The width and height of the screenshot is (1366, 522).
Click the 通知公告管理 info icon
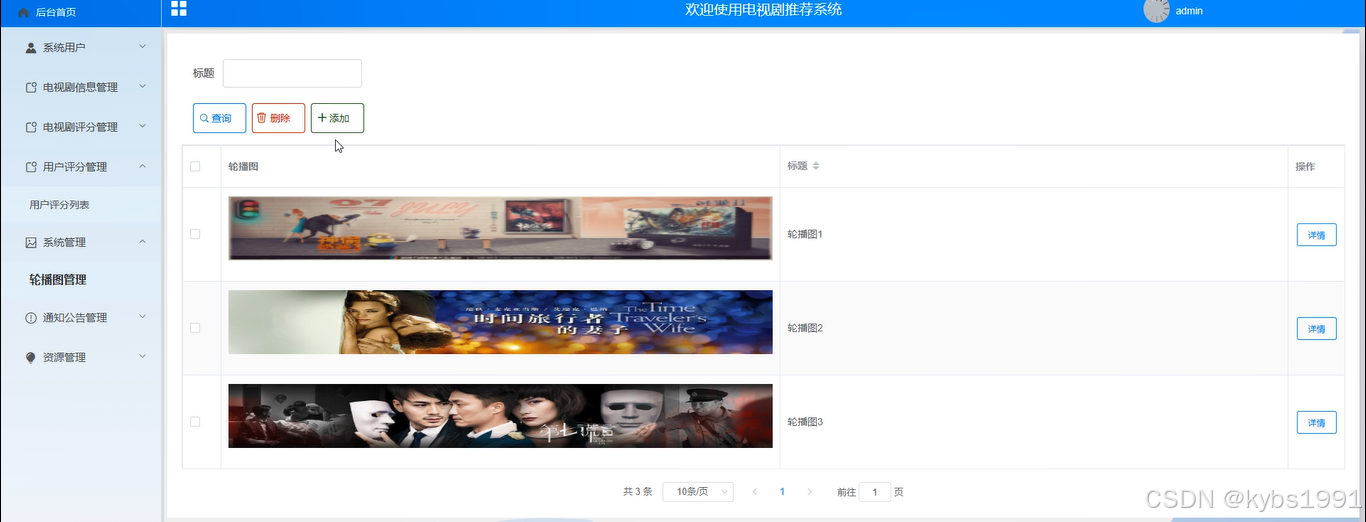[31, 317]
